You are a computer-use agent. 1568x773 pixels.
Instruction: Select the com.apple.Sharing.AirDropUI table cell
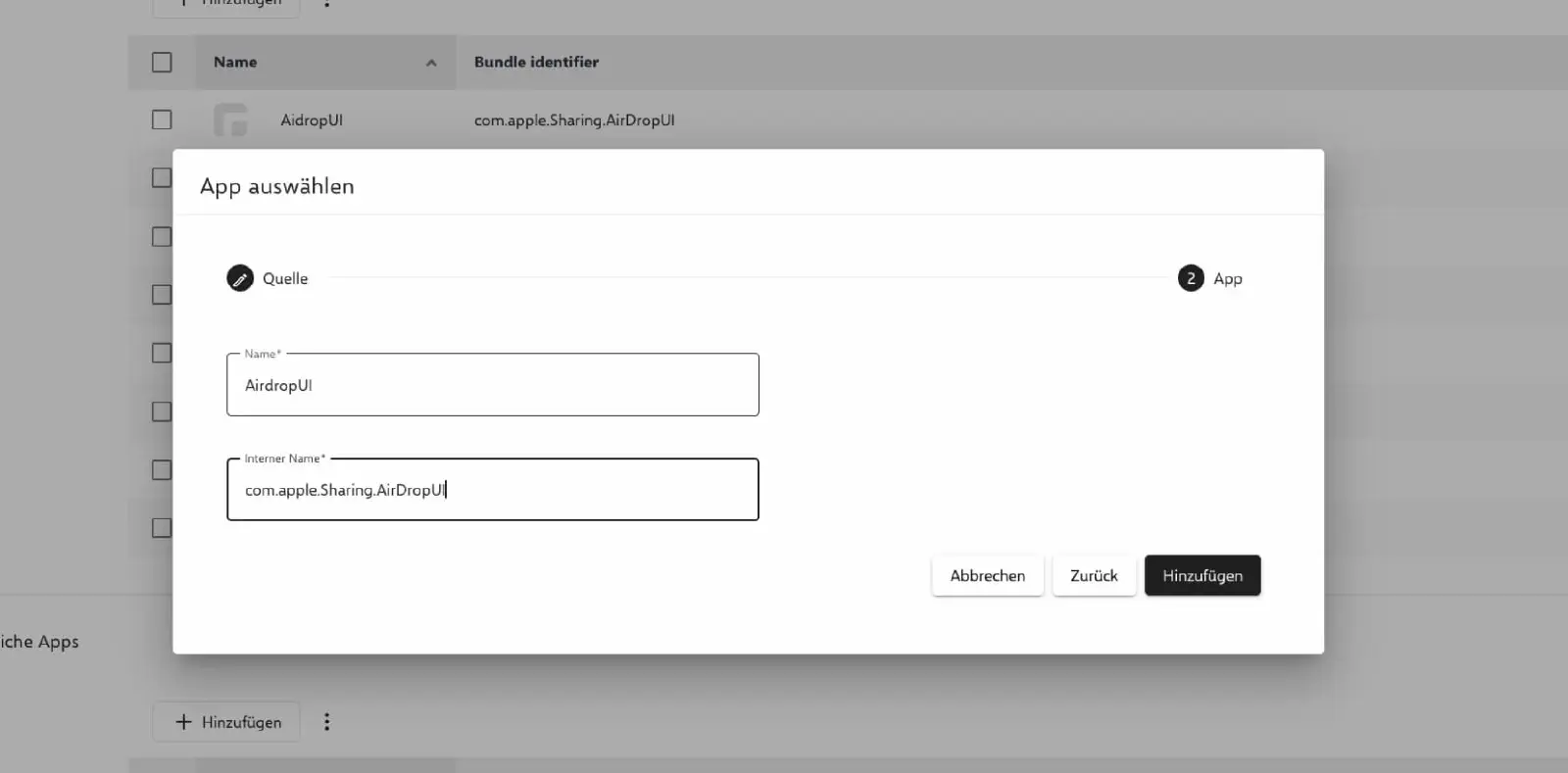point(574,120)
